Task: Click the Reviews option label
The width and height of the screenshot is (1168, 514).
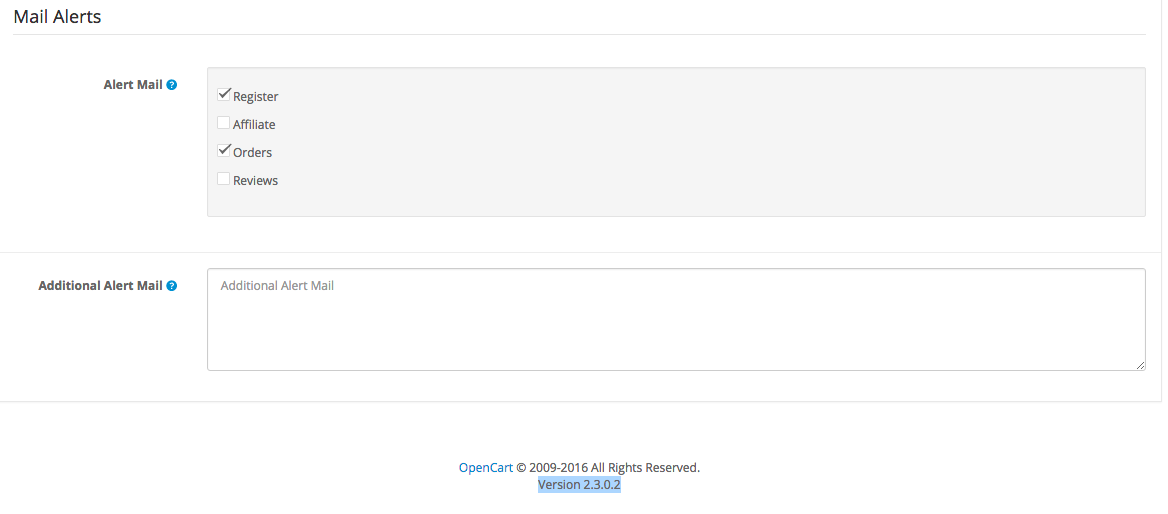Action: click(x=256, y=181)
